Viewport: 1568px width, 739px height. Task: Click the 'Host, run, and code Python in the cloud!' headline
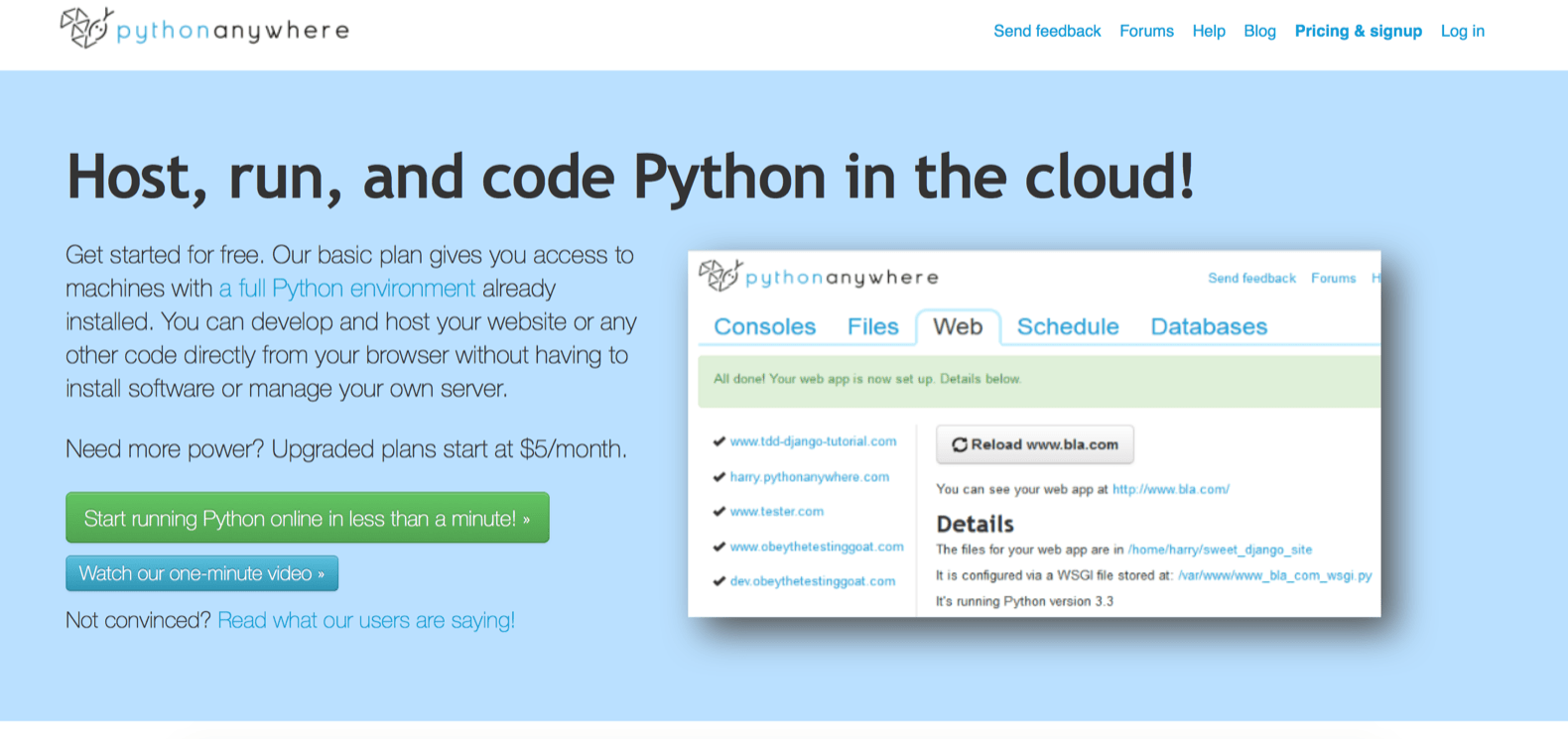(x=630, y=179)
